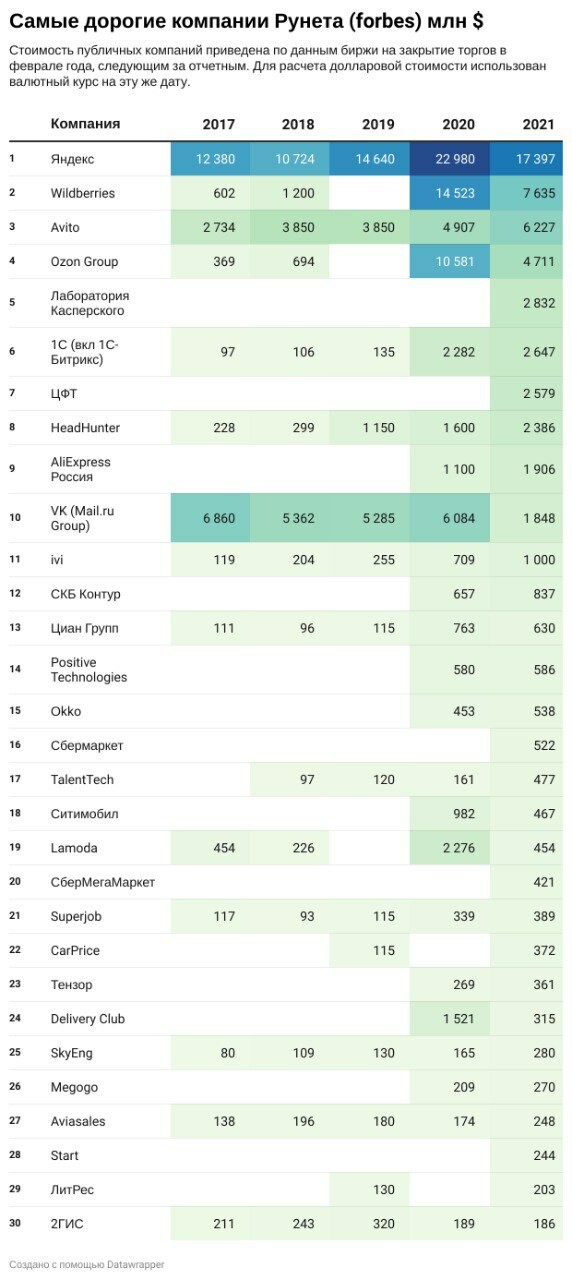This screenshot has height=1280, width=572.
Task: Click HeadHunter 2019 value 1 150
Action: pos(378,427)
